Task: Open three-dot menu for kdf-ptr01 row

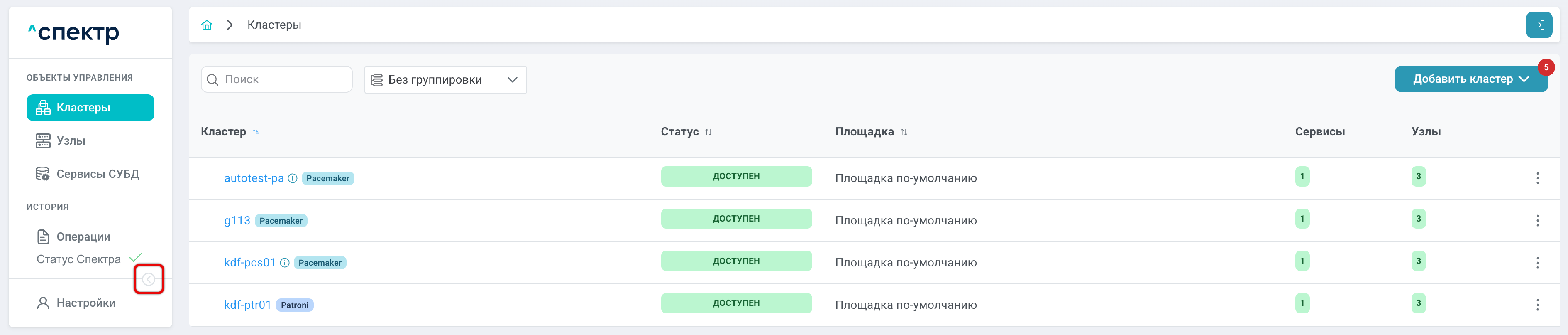Action: coord(1538,305)
